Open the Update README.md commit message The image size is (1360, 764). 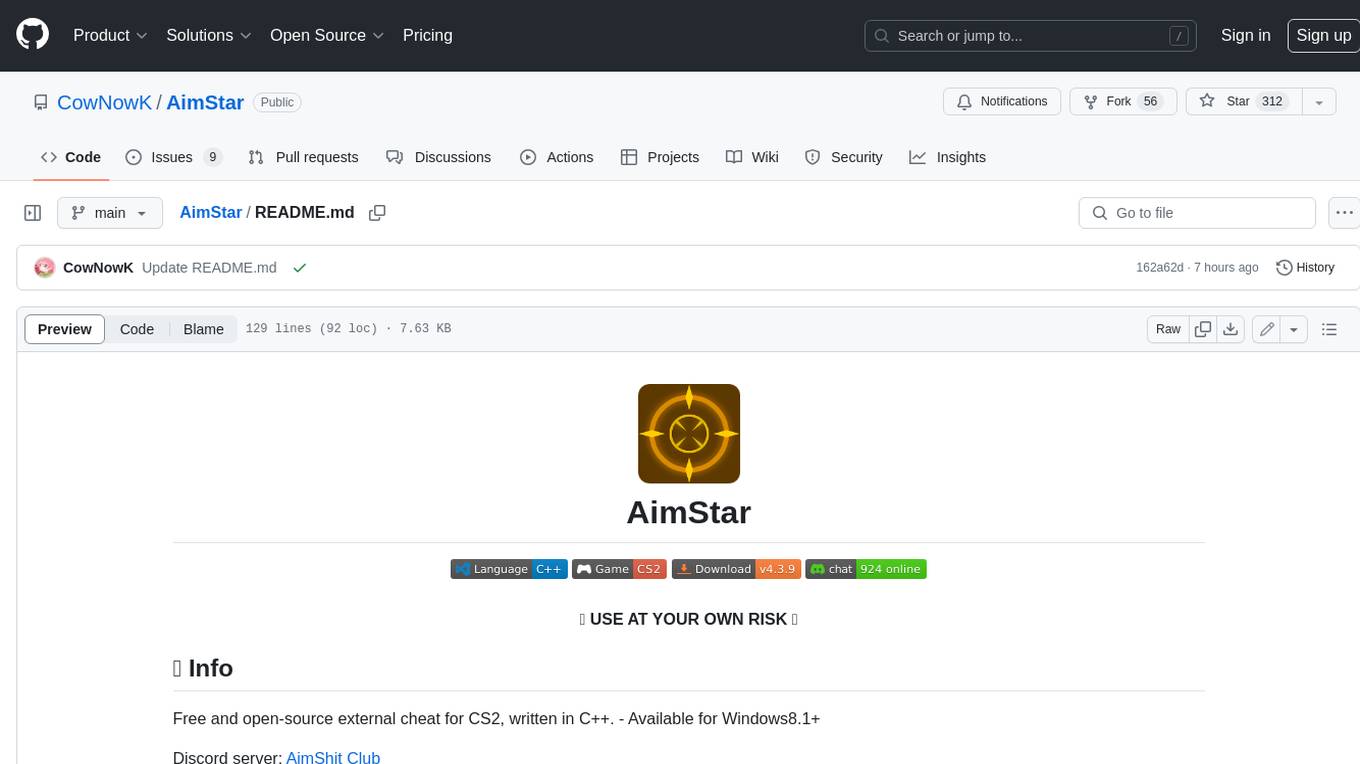(x=209, y=268)
